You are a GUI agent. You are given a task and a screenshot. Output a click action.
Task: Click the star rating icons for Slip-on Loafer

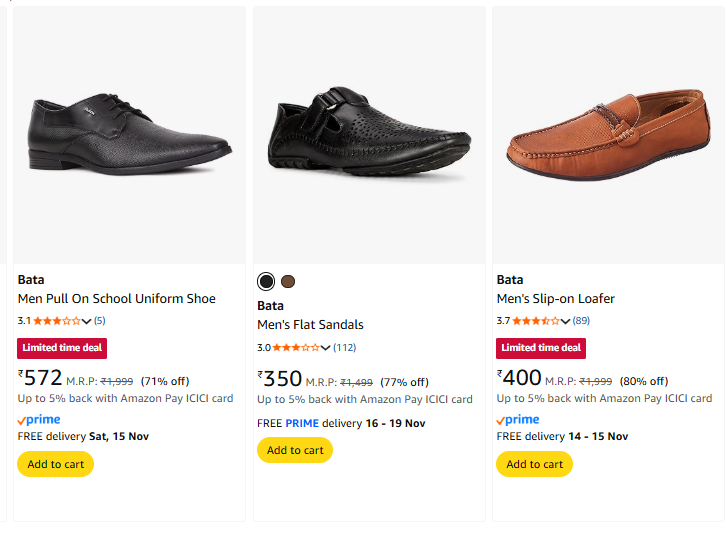[x=536, y=321]
